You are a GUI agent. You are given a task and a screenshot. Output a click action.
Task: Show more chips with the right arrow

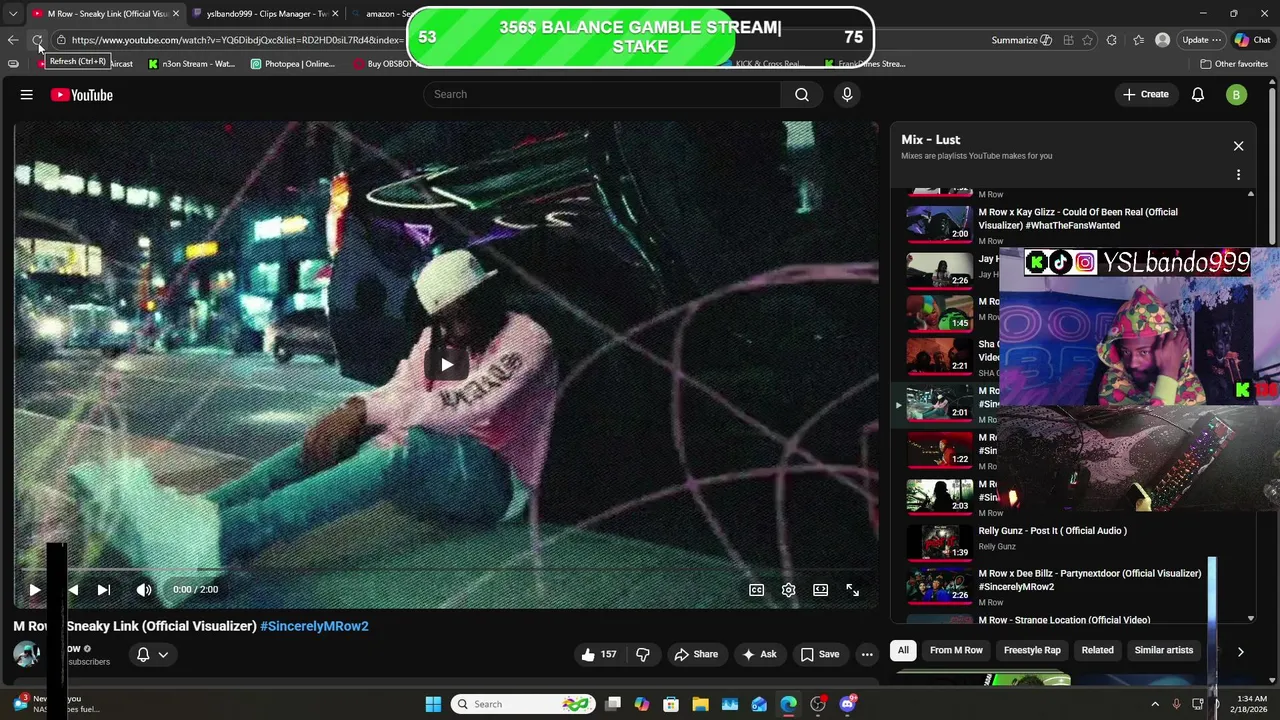click(1240, 651)
